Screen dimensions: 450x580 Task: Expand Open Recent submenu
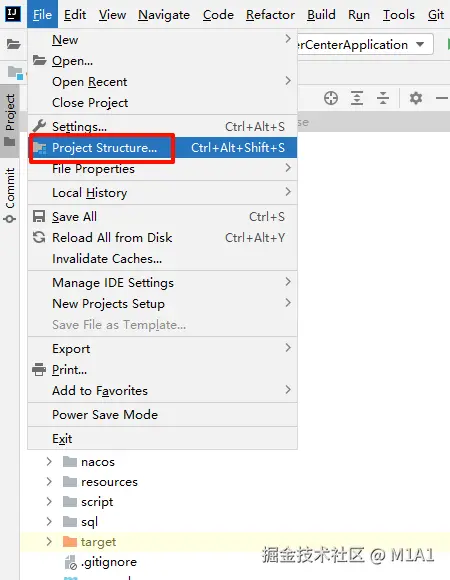tap(162, 81)
